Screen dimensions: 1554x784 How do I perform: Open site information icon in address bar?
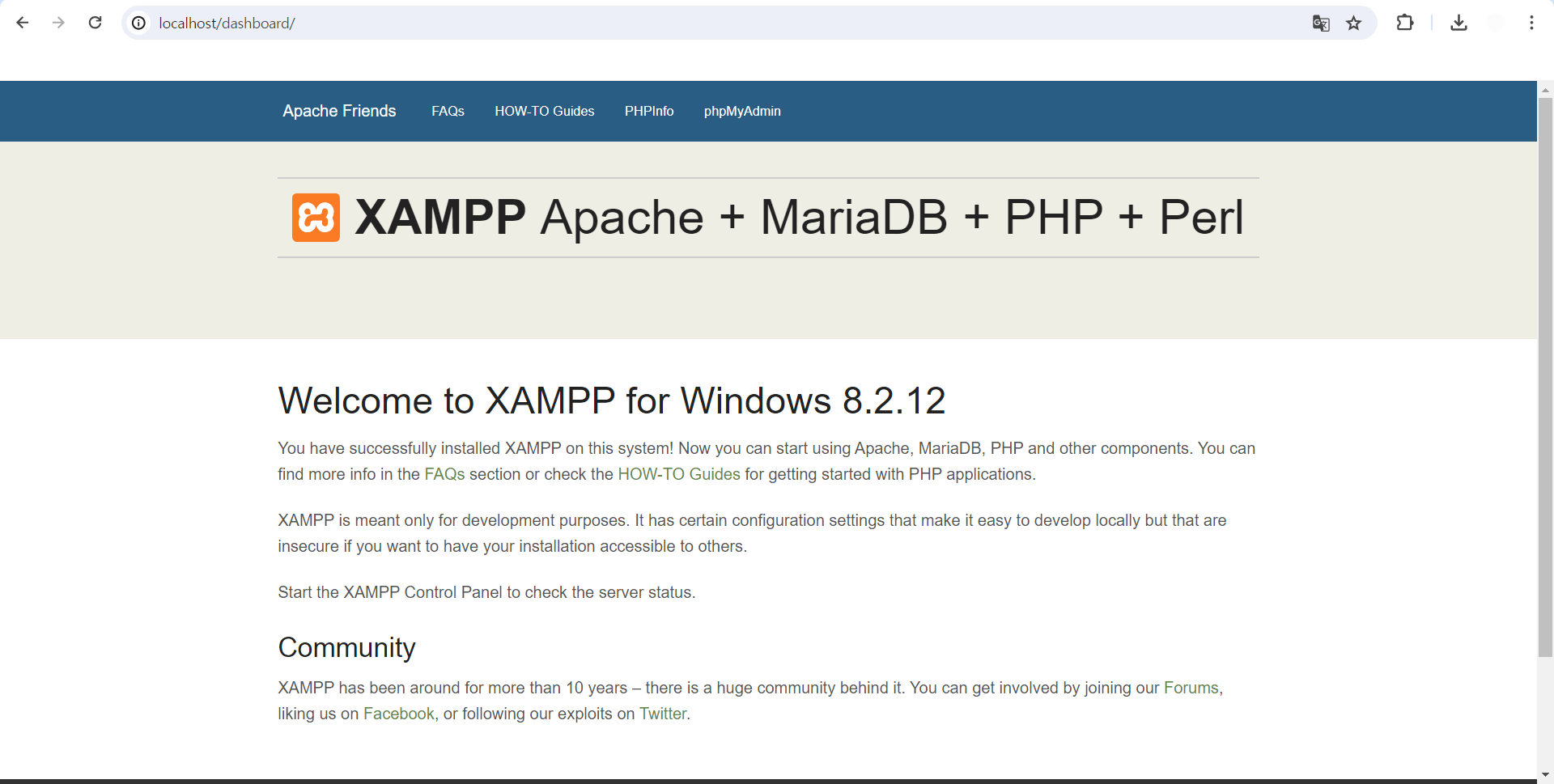coord(139,23)
